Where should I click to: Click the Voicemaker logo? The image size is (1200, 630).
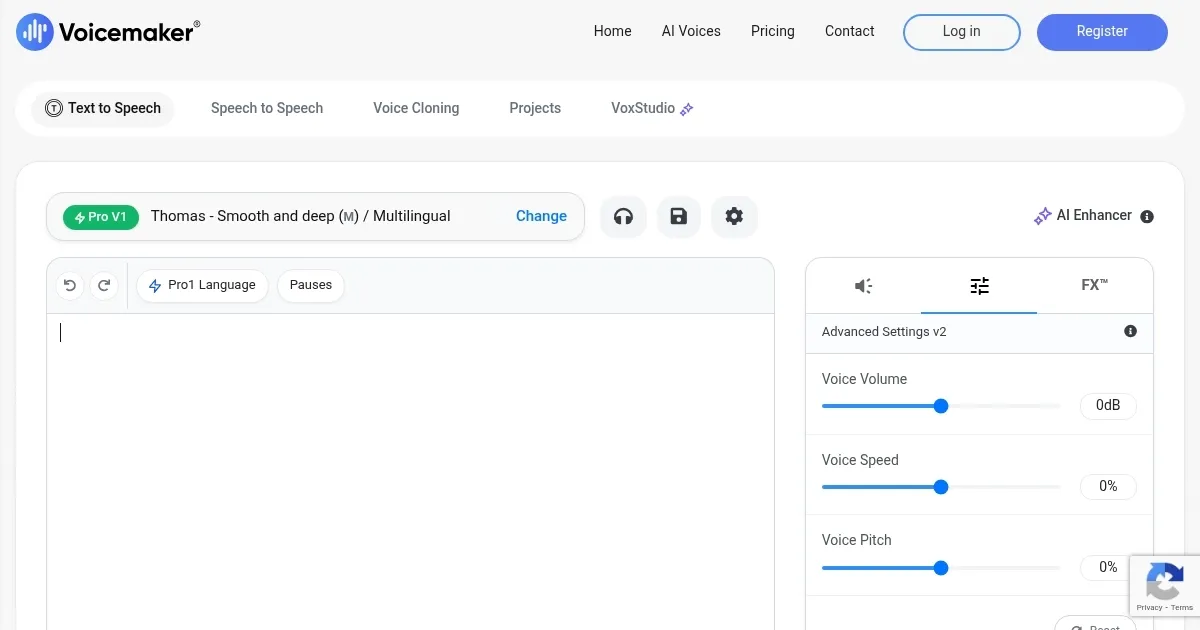coord(108,32)
